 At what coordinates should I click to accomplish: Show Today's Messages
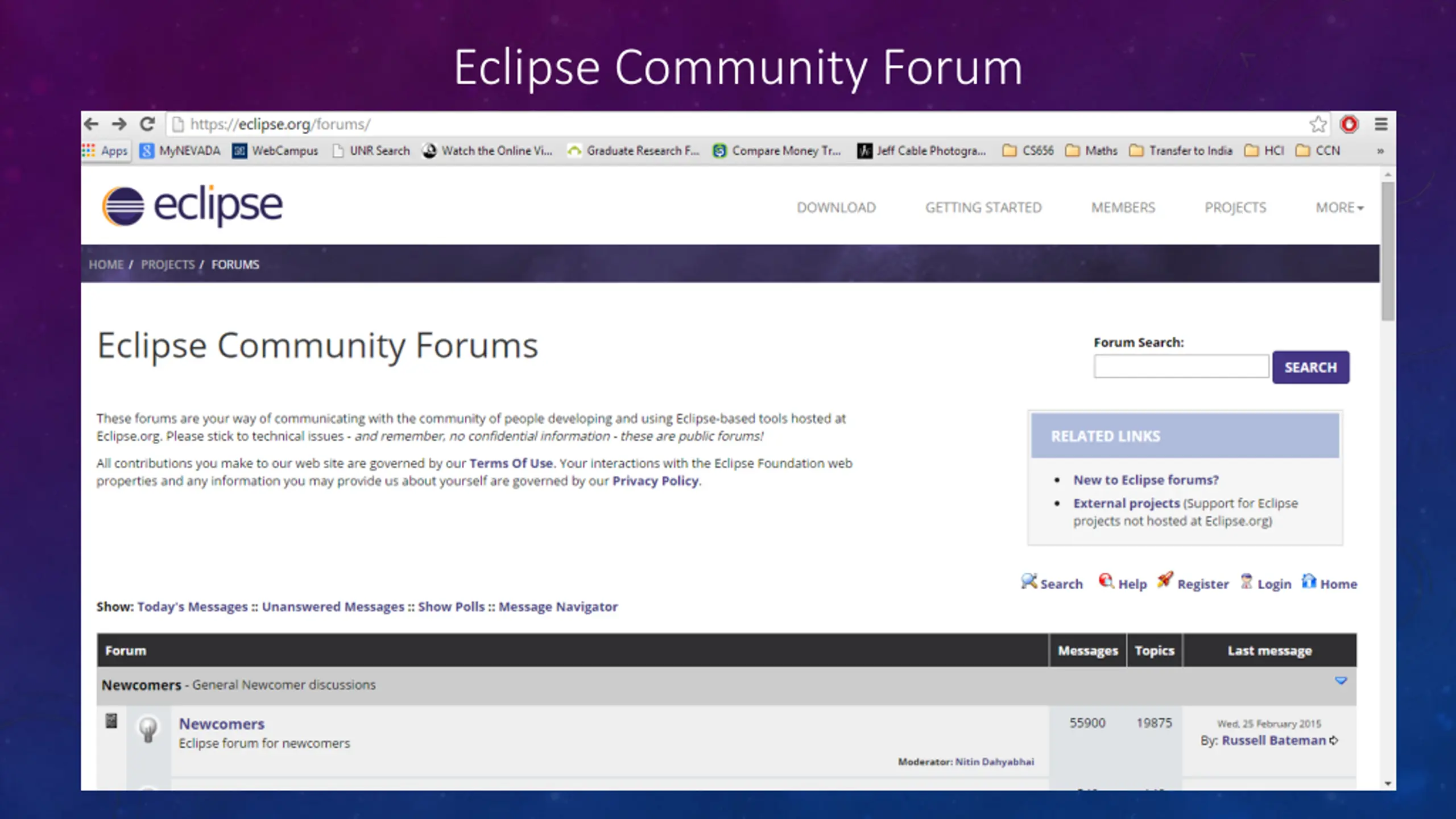pos(192,607)
